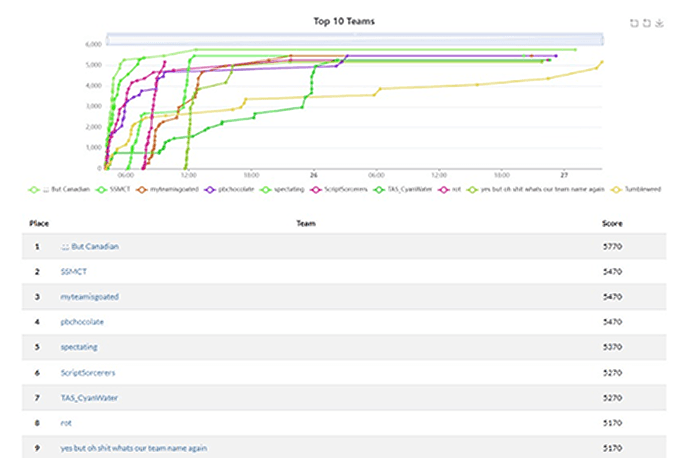Select the 5370 score for spectating
Screen dimensions: 674x458
pyautogui.click(x=612, y=347)
